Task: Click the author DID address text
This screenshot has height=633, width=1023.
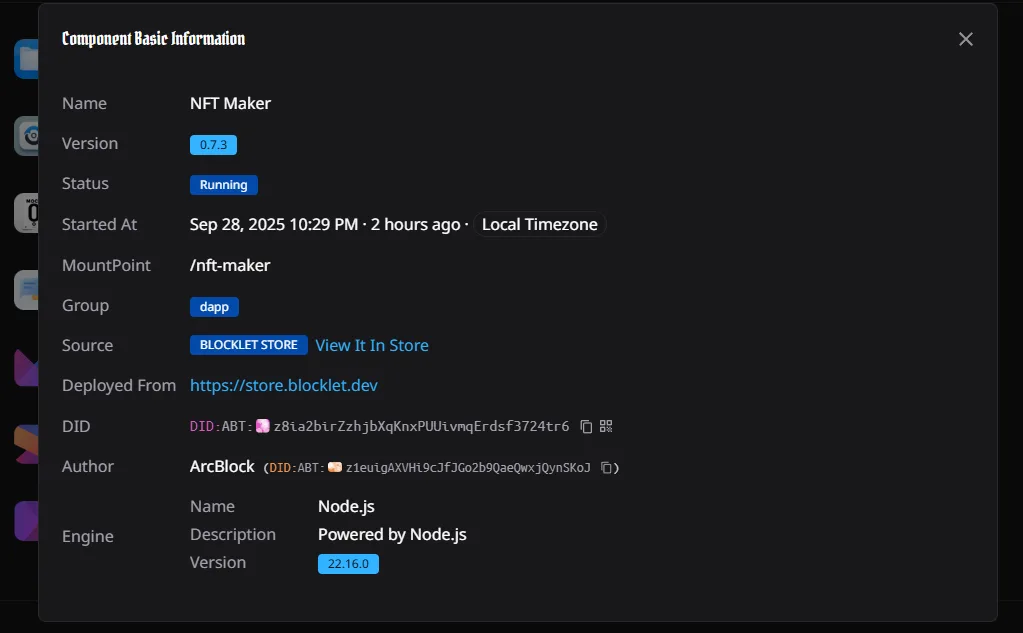Action: click(x=468, y=467)
